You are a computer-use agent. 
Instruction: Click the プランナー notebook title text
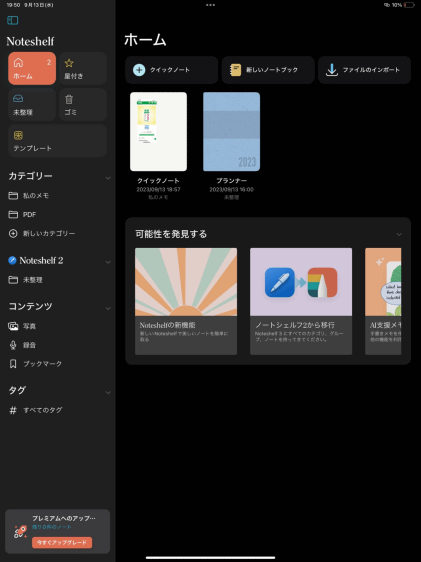pyautogui.click(x=231, y=181)
